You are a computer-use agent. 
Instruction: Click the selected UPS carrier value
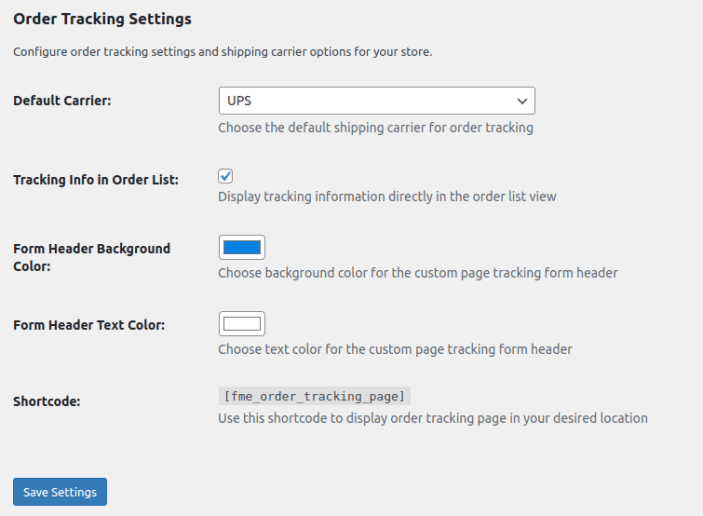click(238, 101)
